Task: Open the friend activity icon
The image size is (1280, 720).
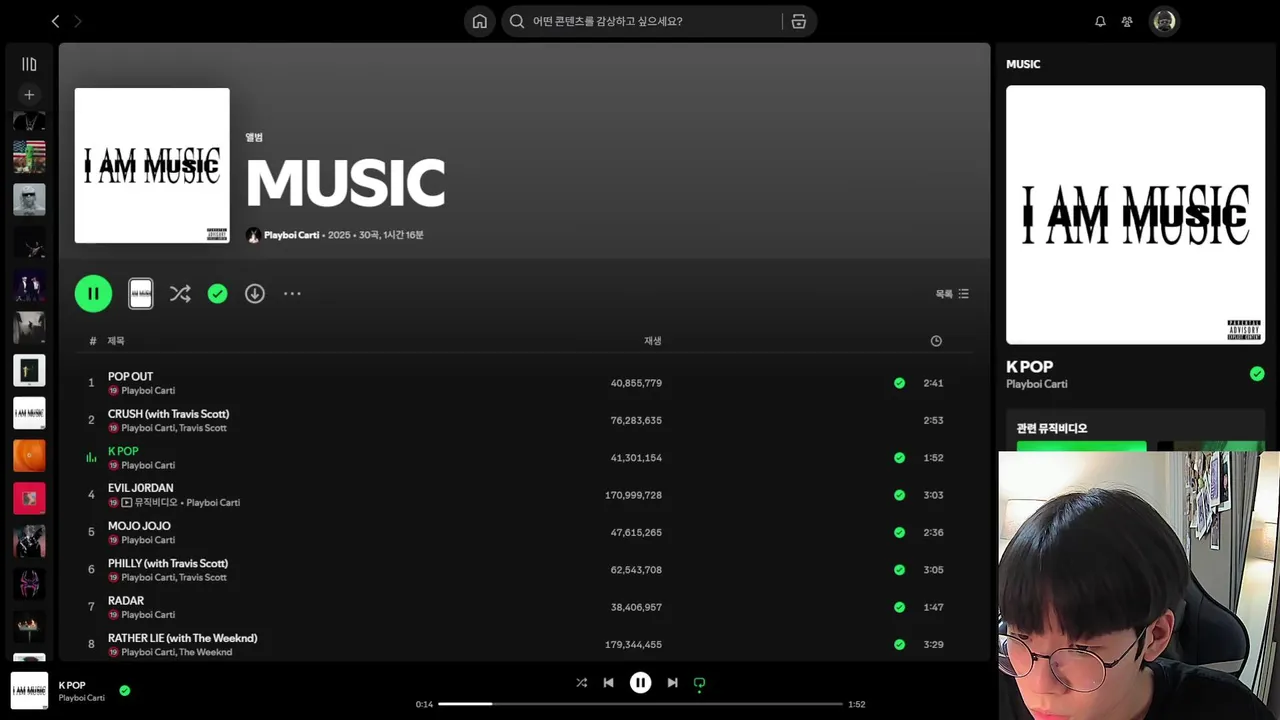Action: pos(1127,21)
